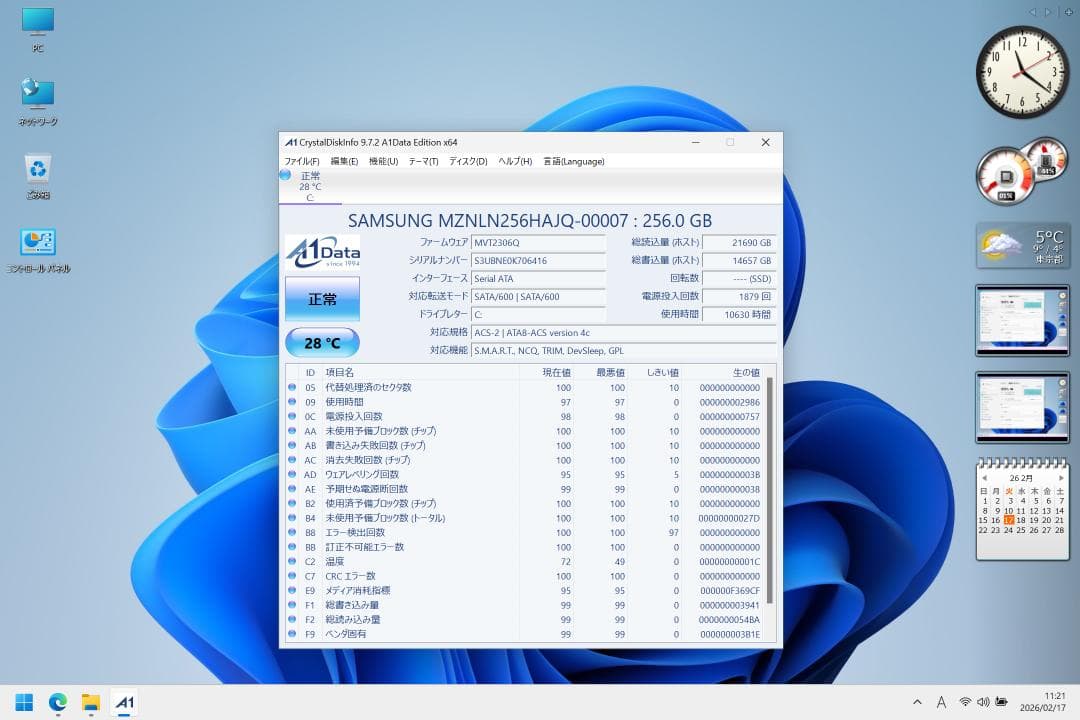Click the add gadget plus icon
The width and height of the screenshot is (1080, 720).
[x=1069, y=12]
